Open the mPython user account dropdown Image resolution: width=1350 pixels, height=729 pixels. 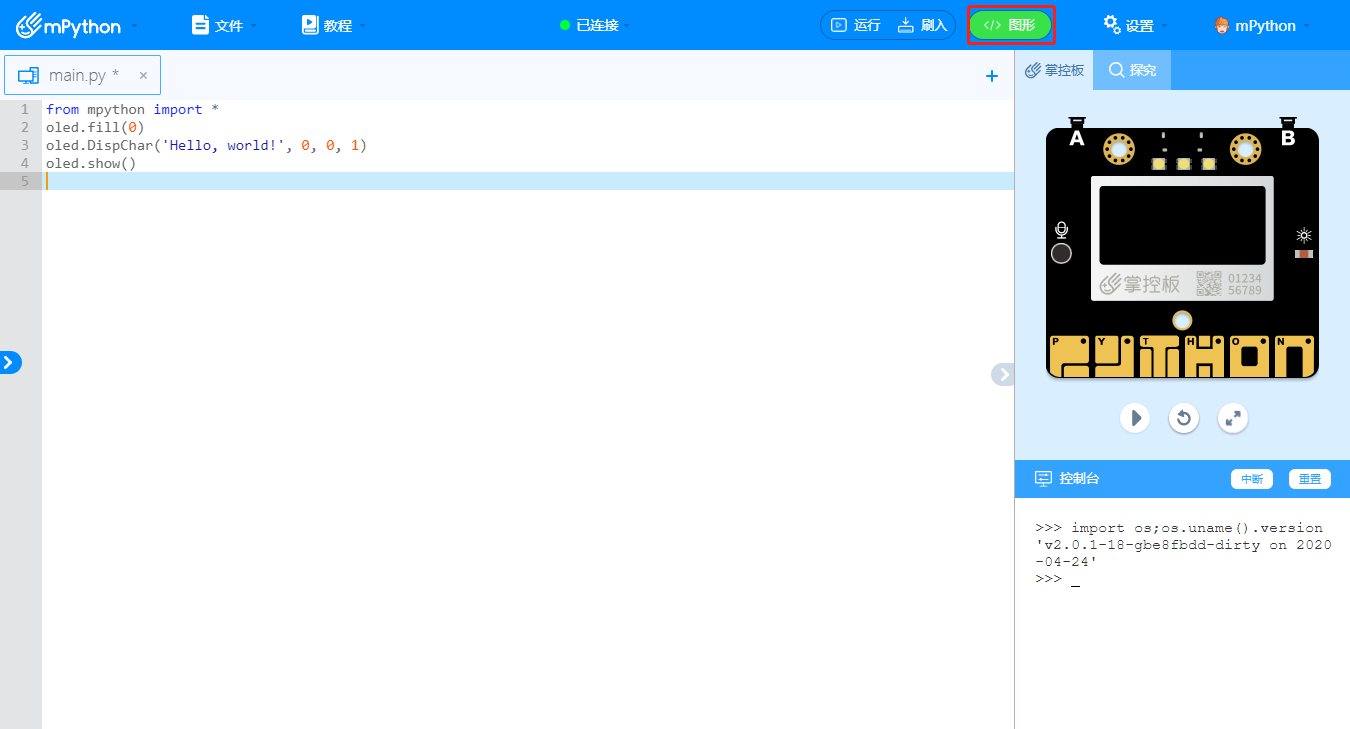tap(1262, 25)
